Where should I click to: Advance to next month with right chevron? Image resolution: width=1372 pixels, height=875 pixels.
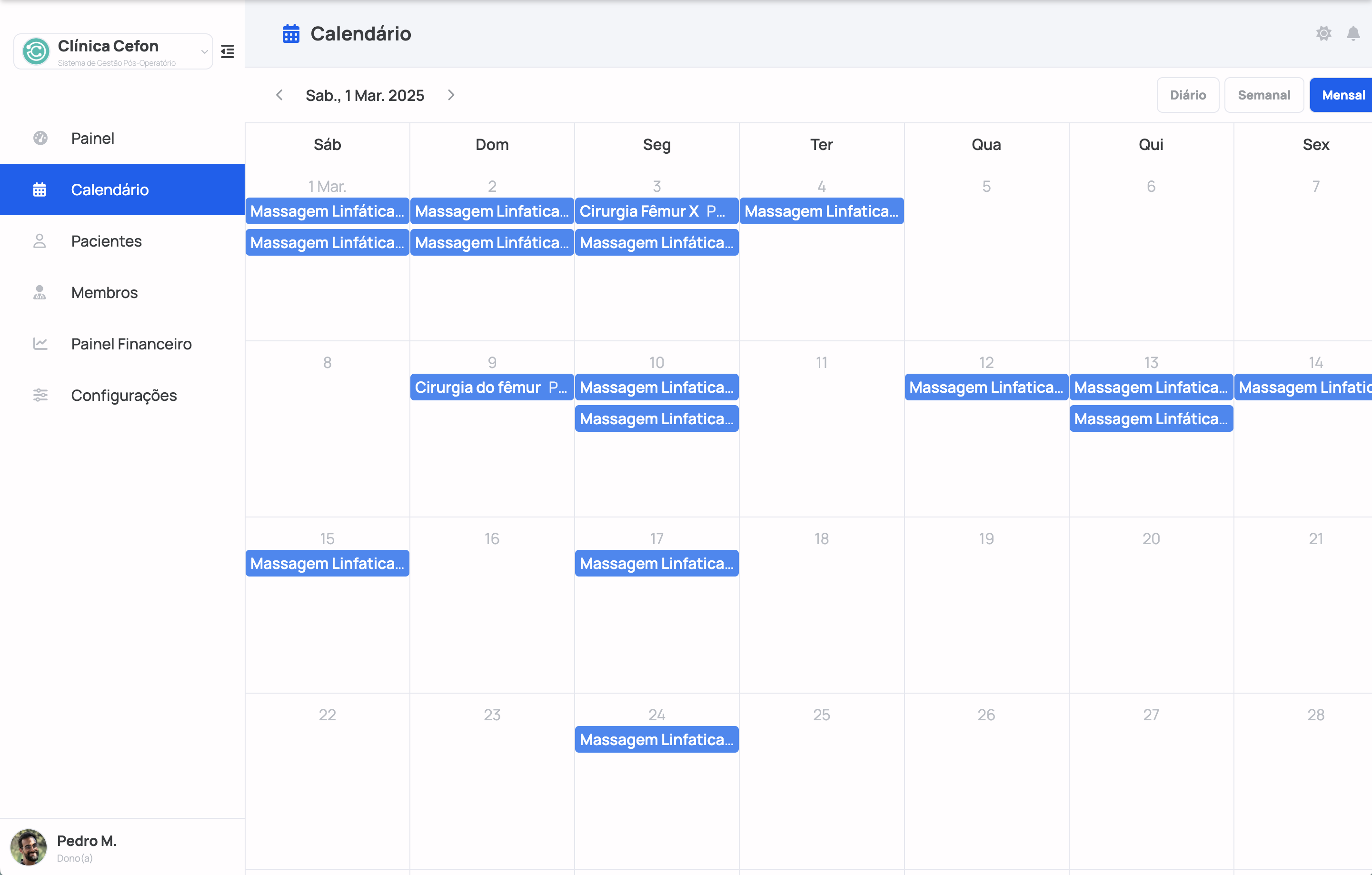[x=451, y=95]
